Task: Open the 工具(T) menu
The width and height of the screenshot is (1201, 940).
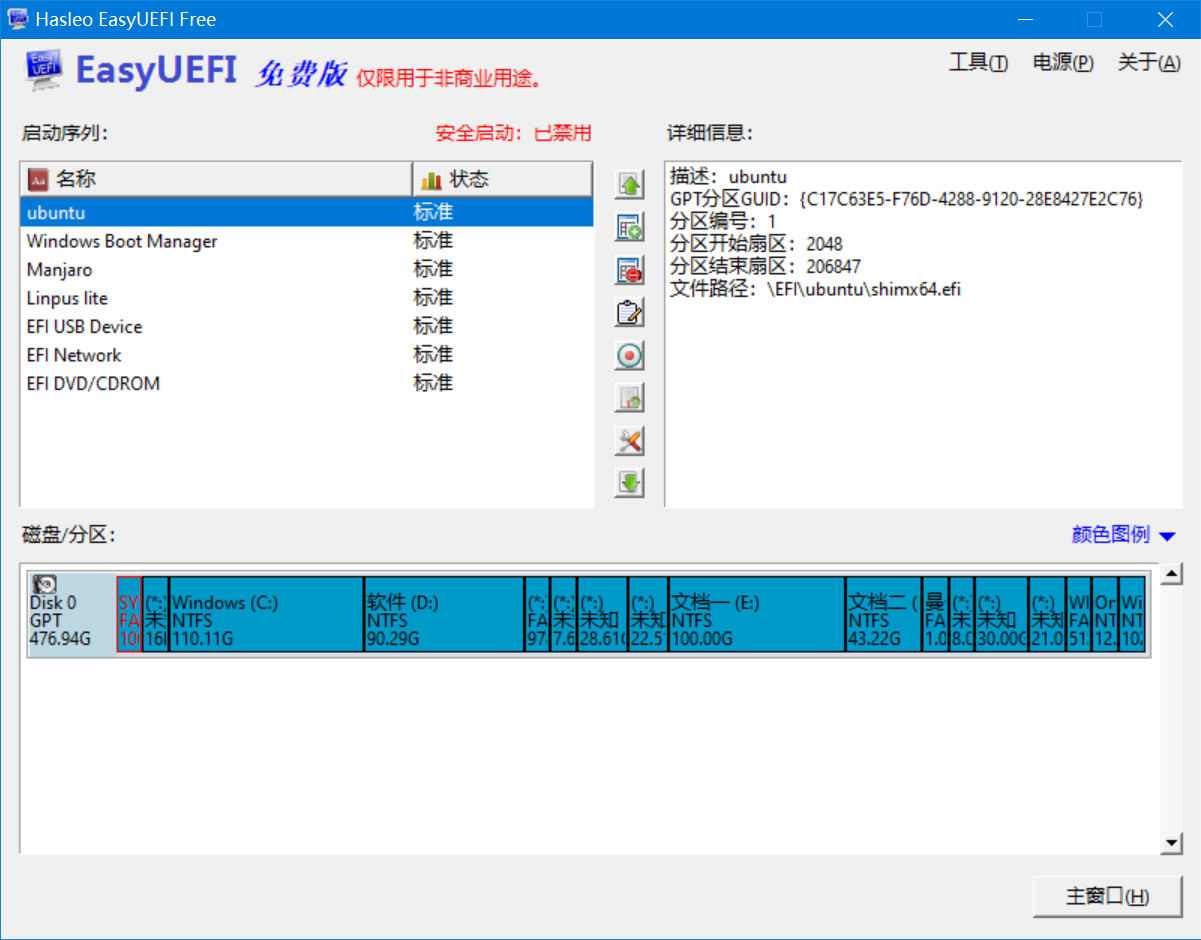Action: (x=978, y=63)
